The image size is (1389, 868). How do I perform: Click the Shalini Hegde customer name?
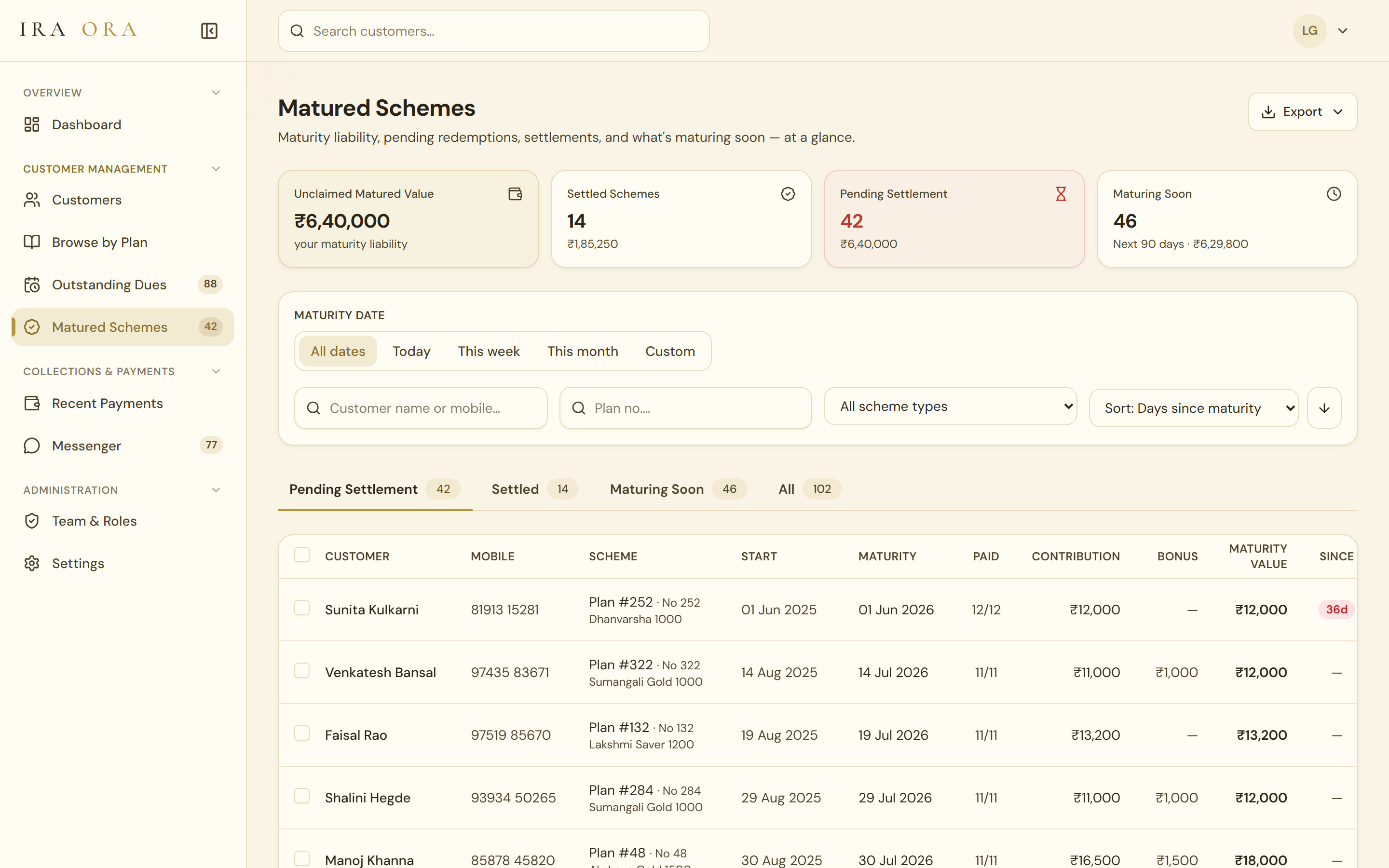(x=368, y=798)
